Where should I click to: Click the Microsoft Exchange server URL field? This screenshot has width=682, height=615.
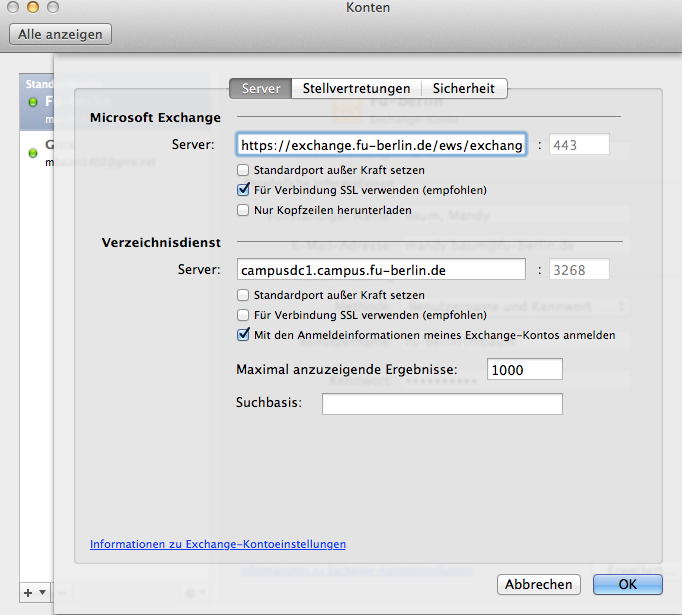pyautogui.click(x=380, y=145)
